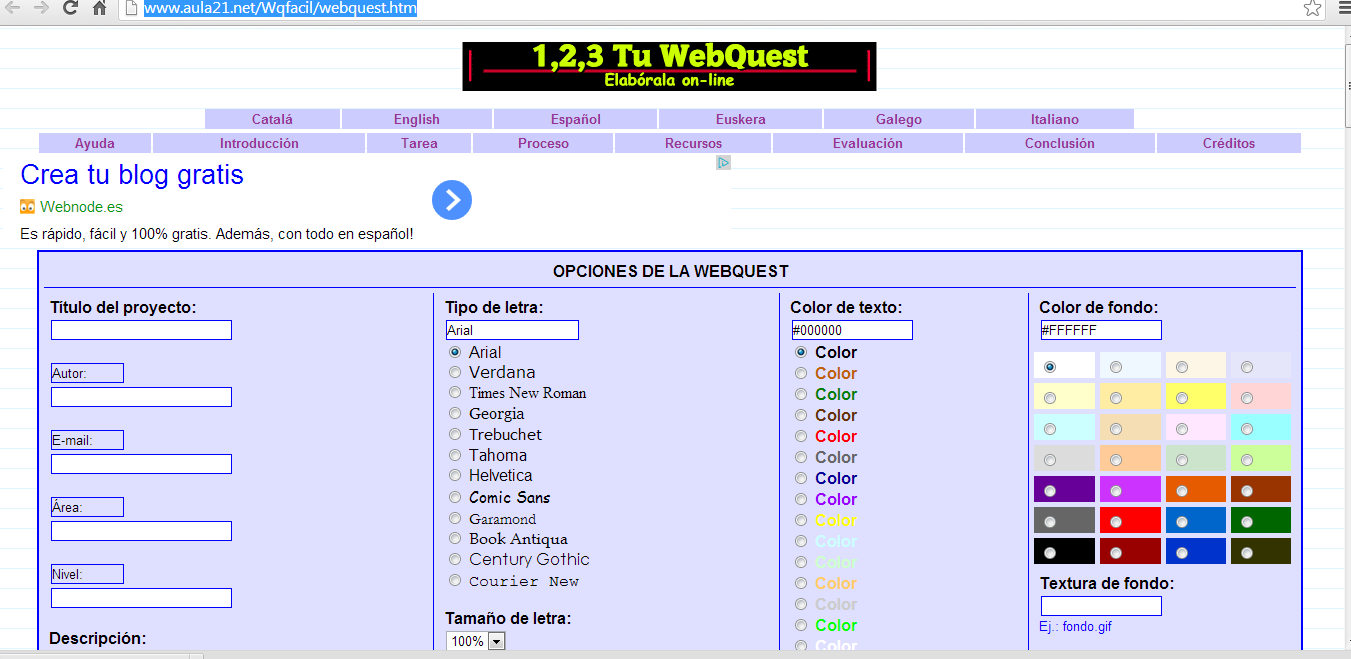This screenshot has height=659, width=1351.
Task: Switch language to Galego
Action: (899, 119)
